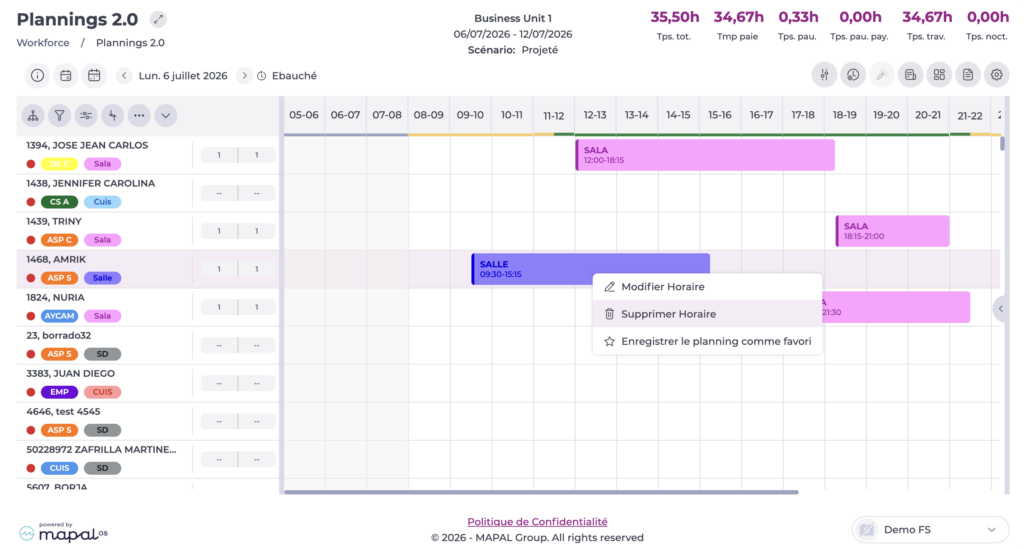This screenshot has height=549, width=1024.
Task: Open the history clock icon
Action: [x=853, y=75]
